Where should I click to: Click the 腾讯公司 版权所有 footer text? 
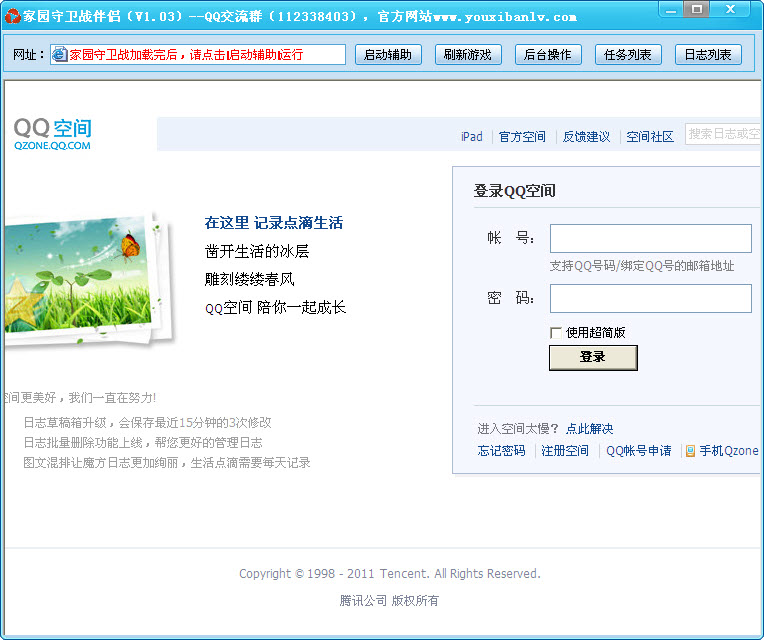coord(389,601)
